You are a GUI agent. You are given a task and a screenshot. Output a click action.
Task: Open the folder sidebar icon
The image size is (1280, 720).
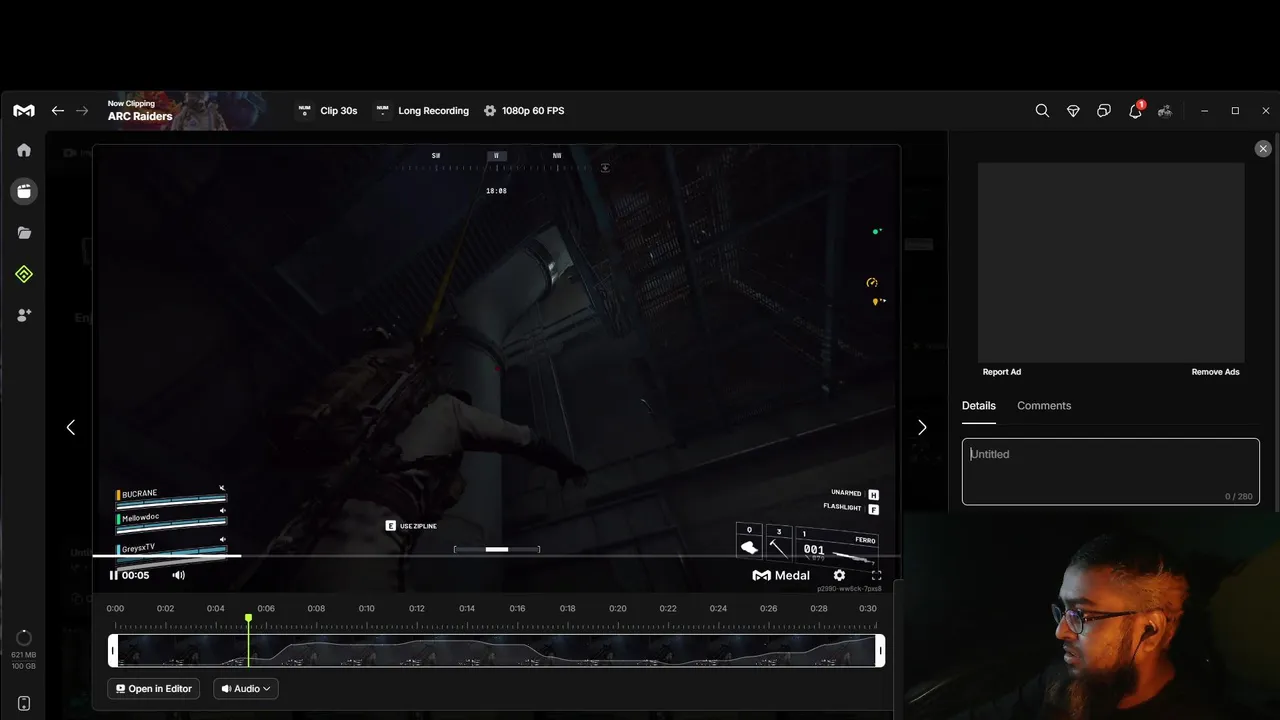pyautogui.click(x=24, y=233)
